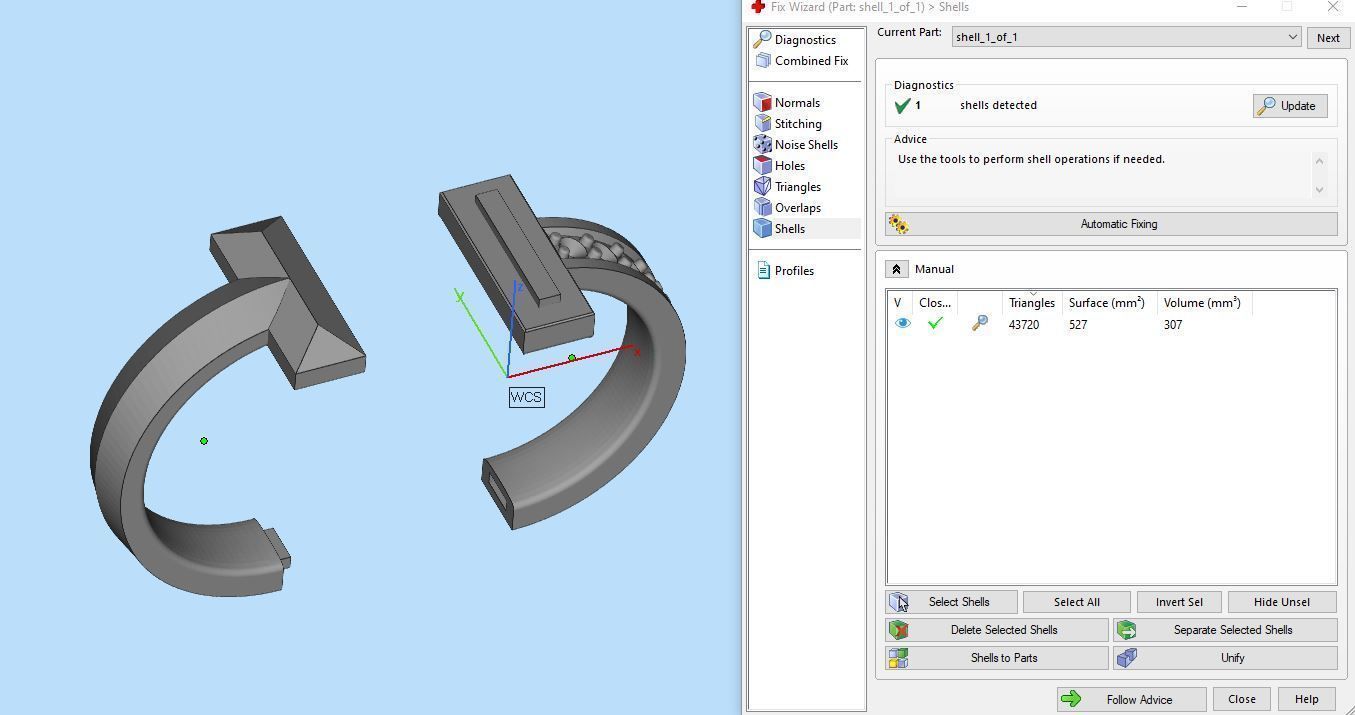
Task: Toggle shell visibility eye icon
Action: pos(902,324)
